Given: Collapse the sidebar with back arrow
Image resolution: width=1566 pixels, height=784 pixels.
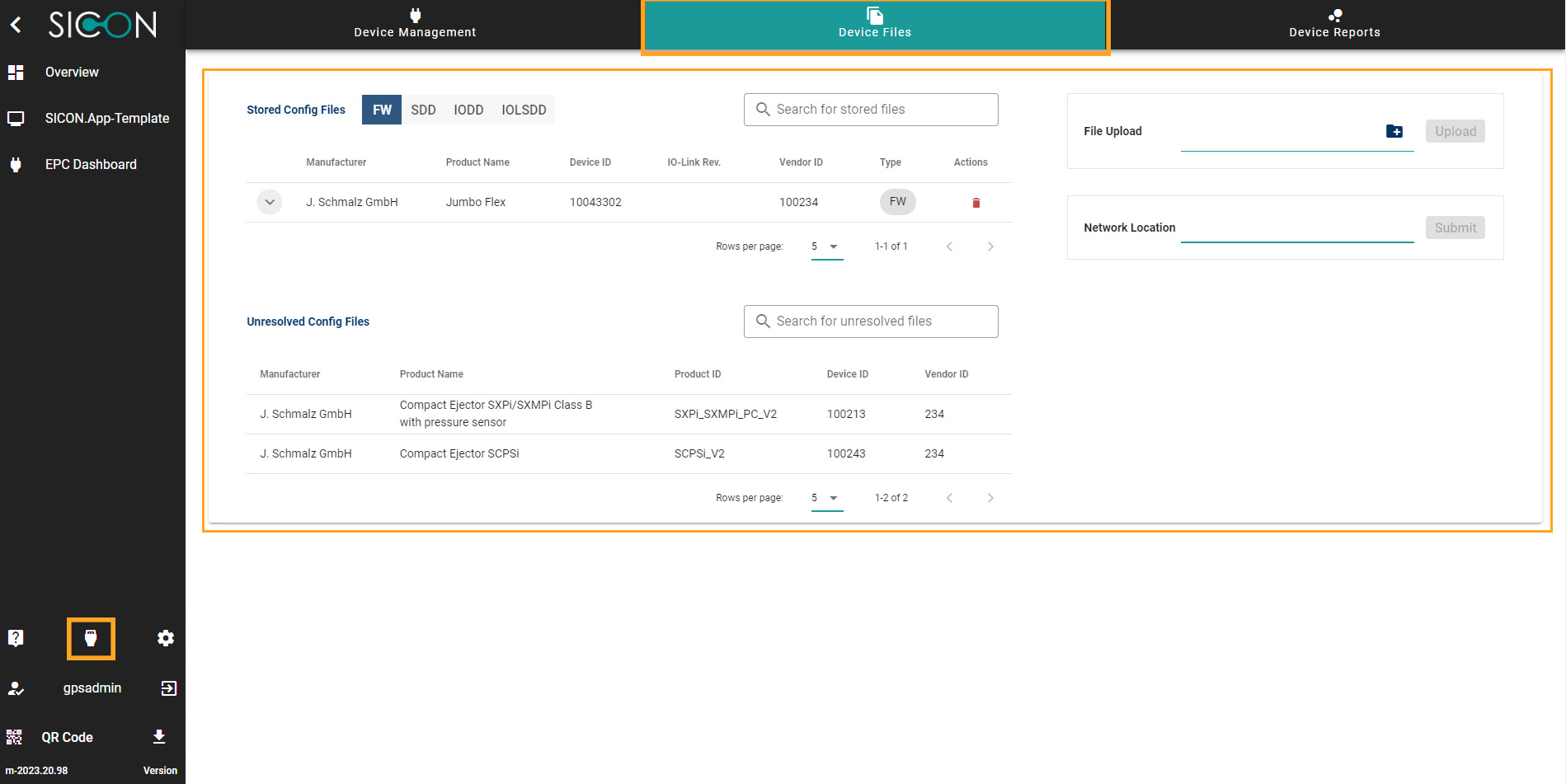Looking at the screenshot, I should [16, 25].
